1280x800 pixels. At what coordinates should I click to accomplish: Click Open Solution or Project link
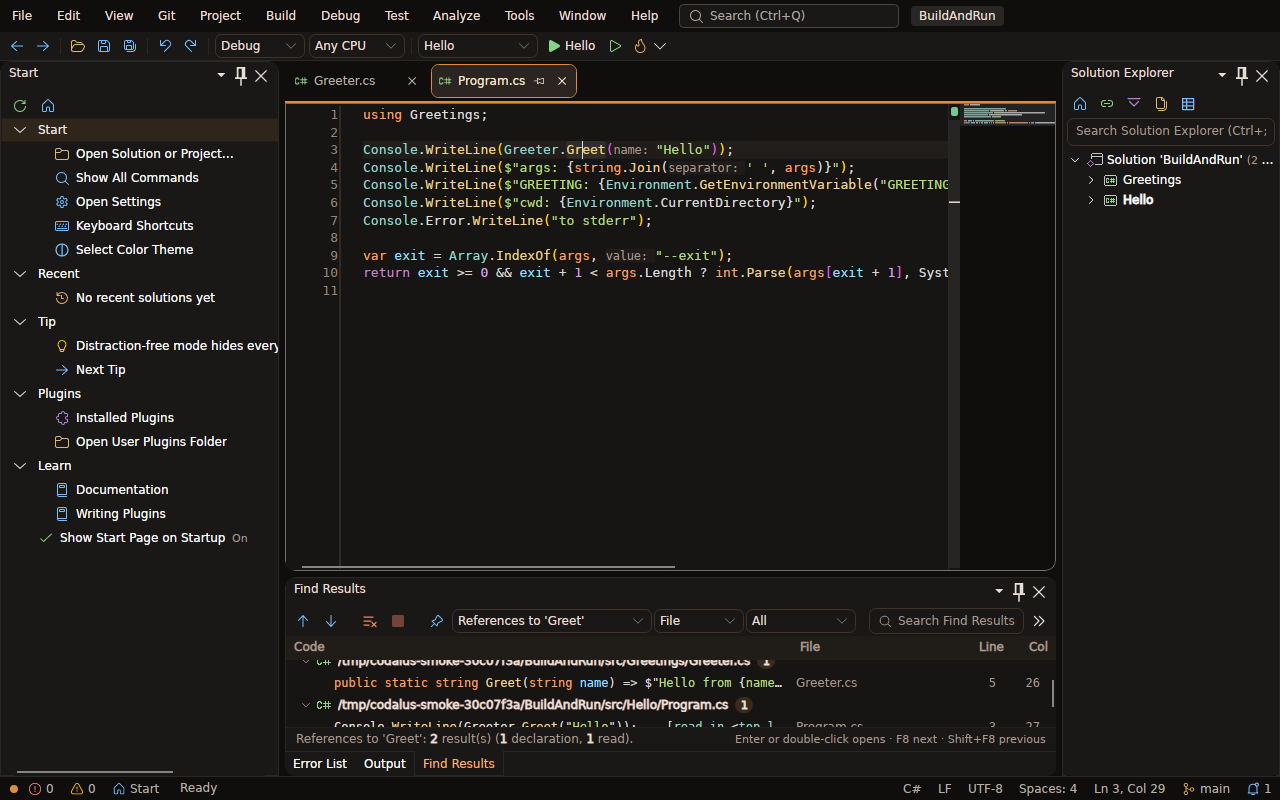pyautogui.click(x=155, y=154)
